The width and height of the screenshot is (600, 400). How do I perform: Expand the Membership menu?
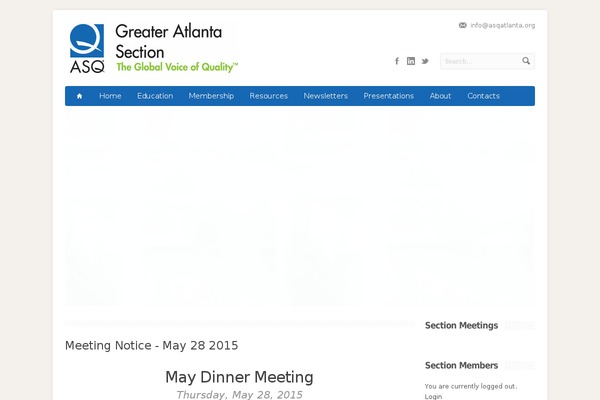click(x=211, y=96)
